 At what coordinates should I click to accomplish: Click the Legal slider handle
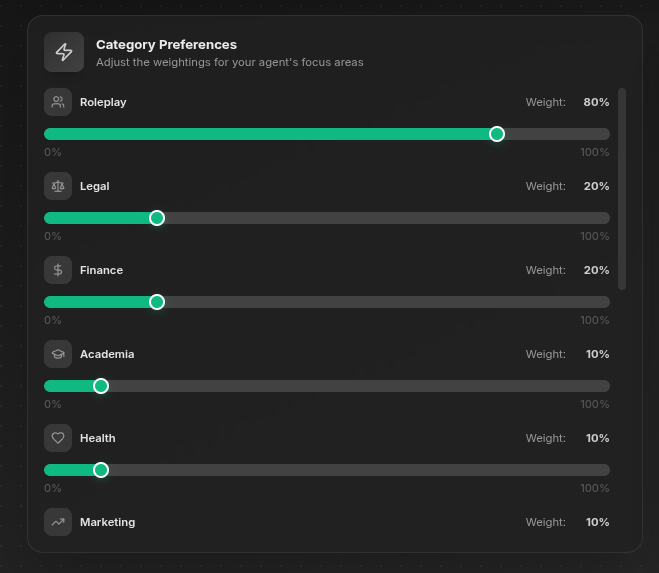point(157,218)
